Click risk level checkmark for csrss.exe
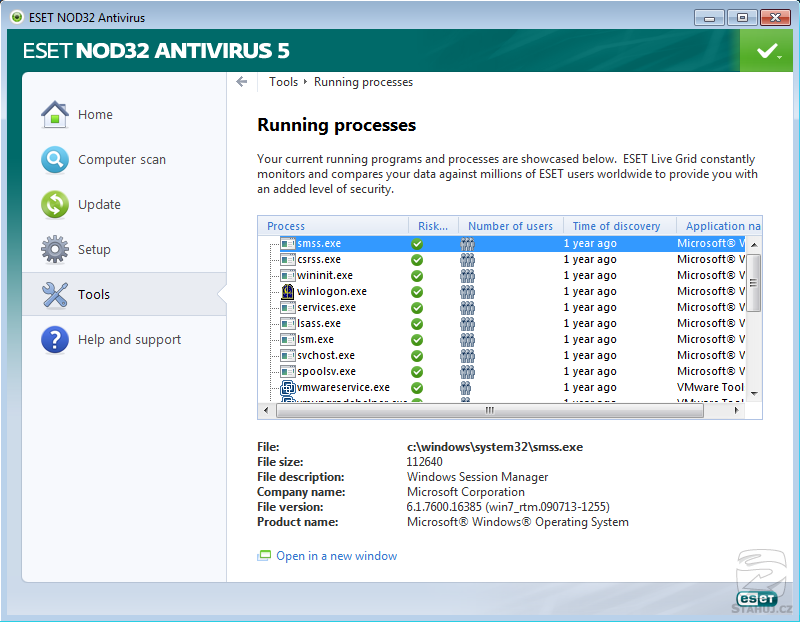Image resolution: width=800 pixels, height=622 pixels. pos(417,260)
